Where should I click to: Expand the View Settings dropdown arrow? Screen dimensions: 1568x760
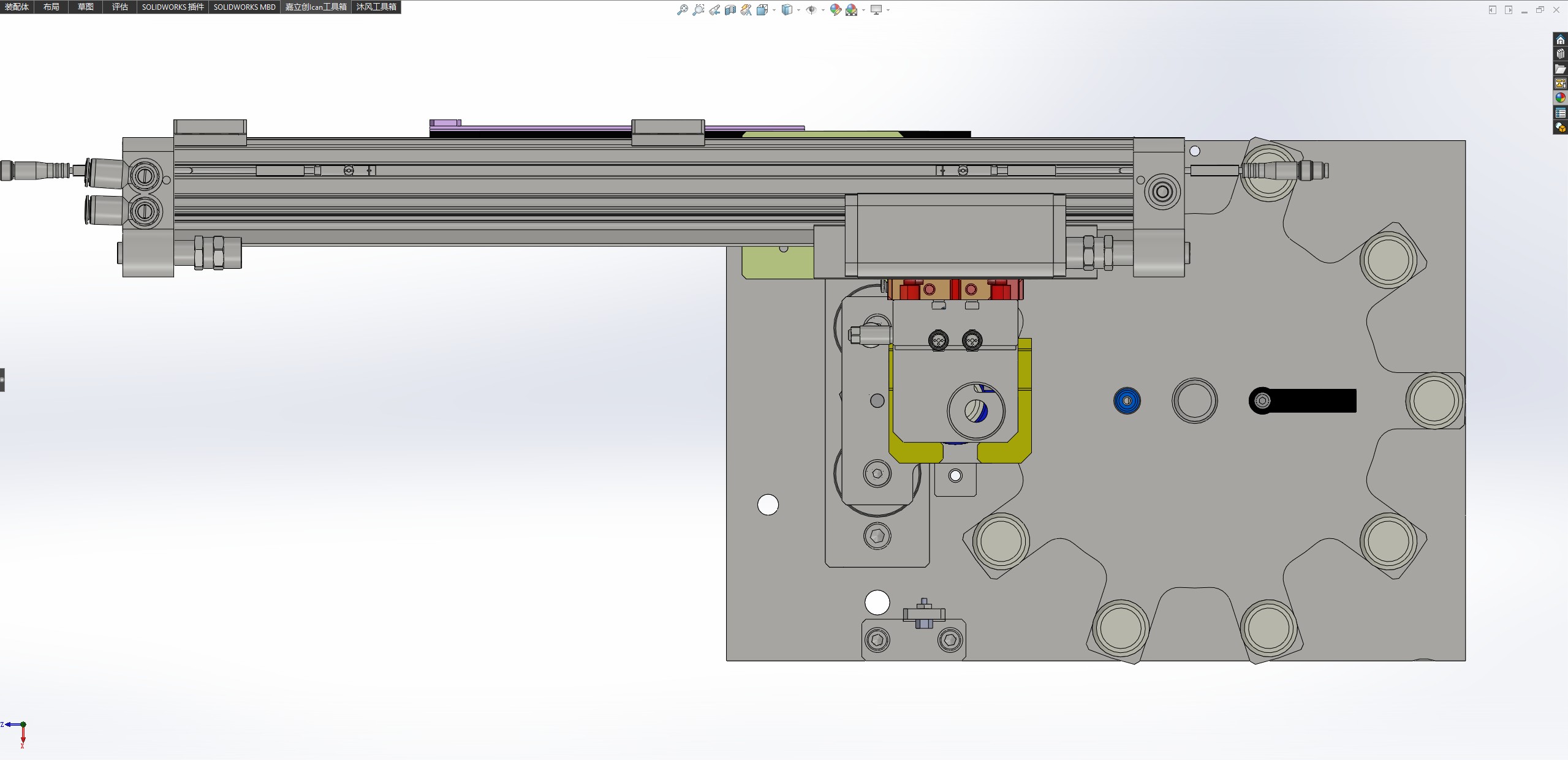click(x=888, y=10)
